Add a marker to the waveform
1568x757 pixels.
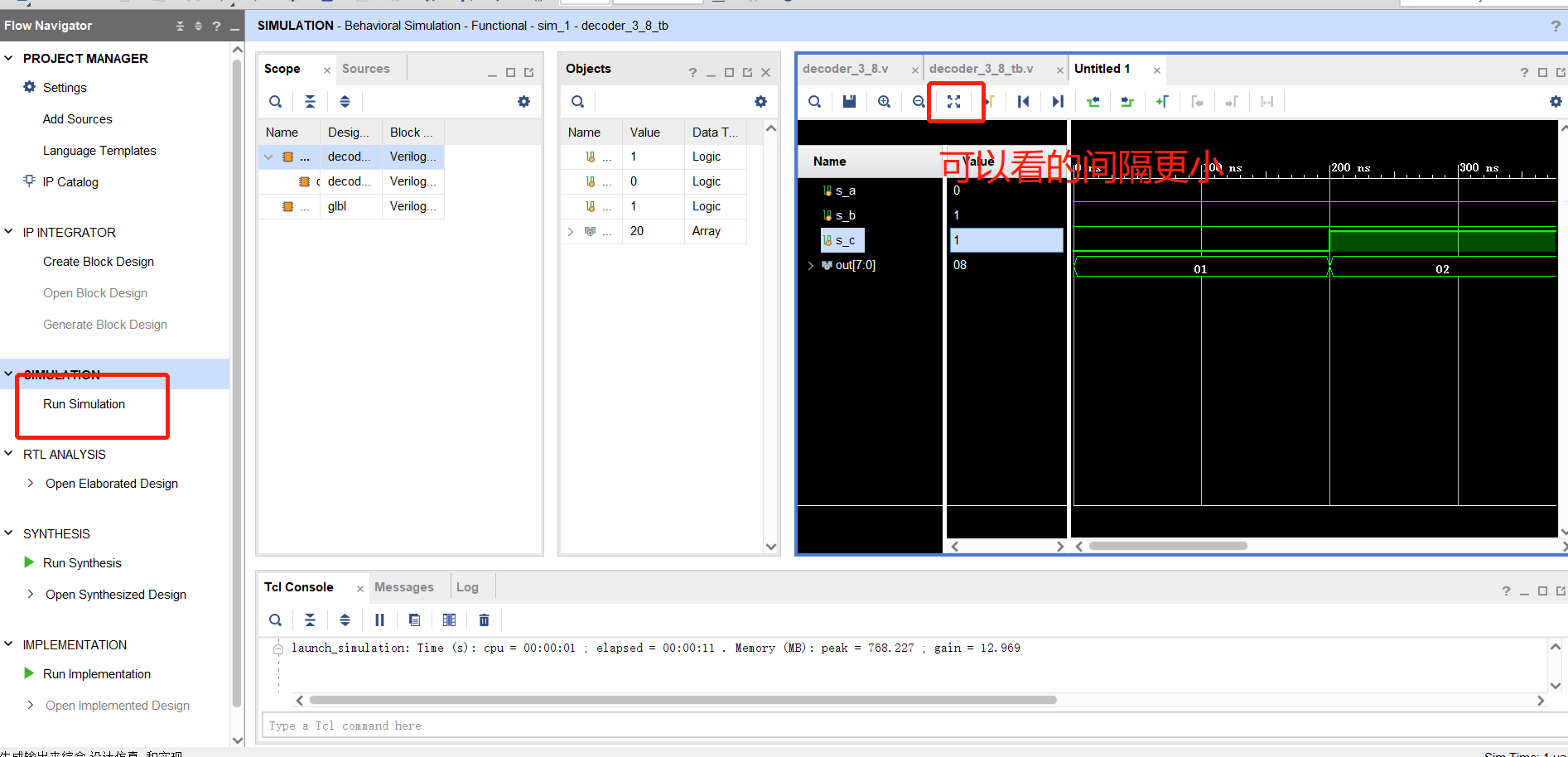click(1162, 102)
